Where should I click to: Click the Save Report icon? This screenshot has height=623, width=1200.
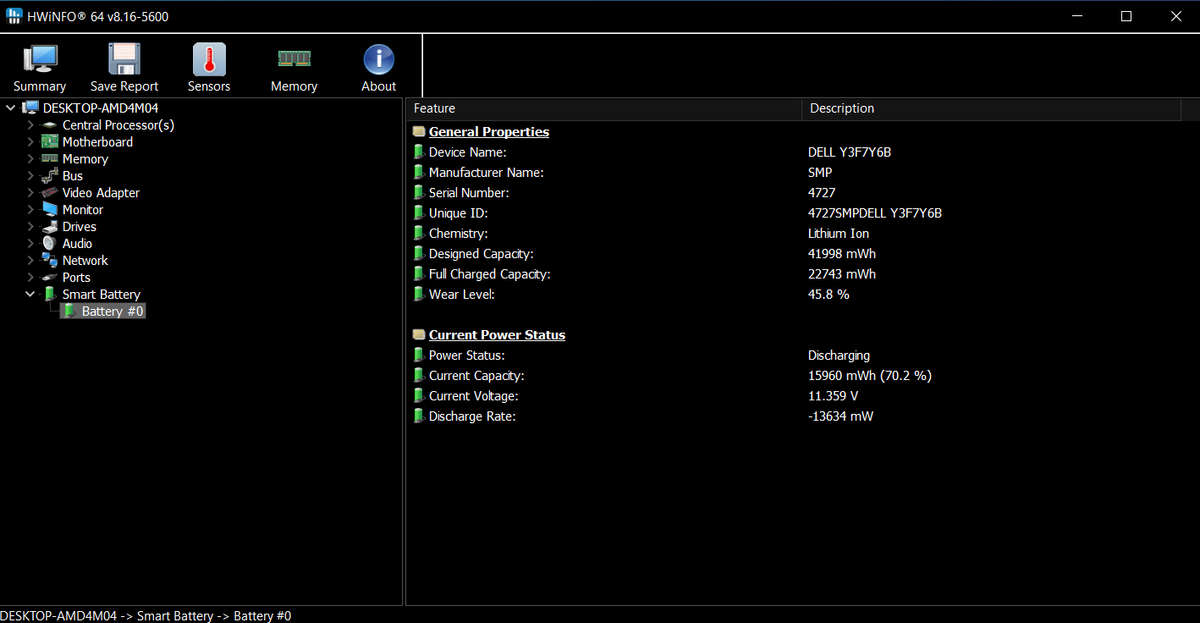124,60
